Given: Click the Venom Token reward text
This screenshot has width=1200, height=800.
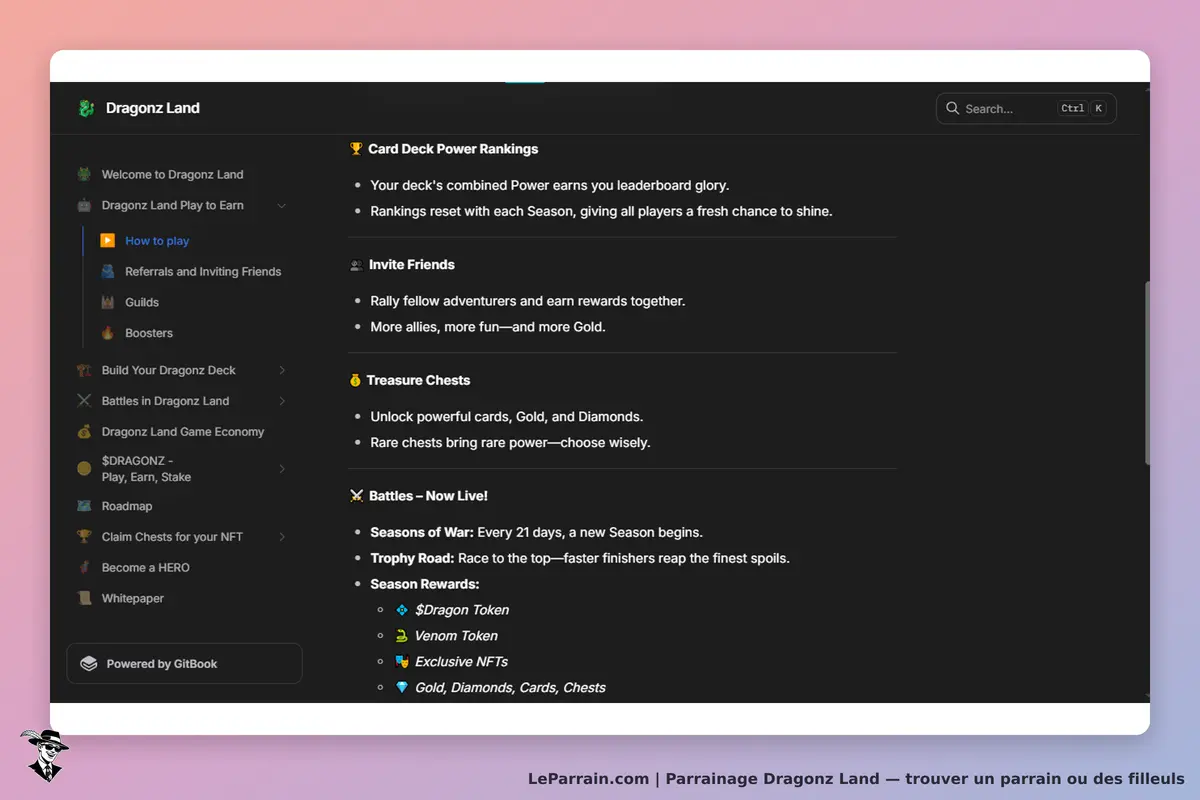Looking at the screenshot, I should pyautogui.click(x=456, y=636).
